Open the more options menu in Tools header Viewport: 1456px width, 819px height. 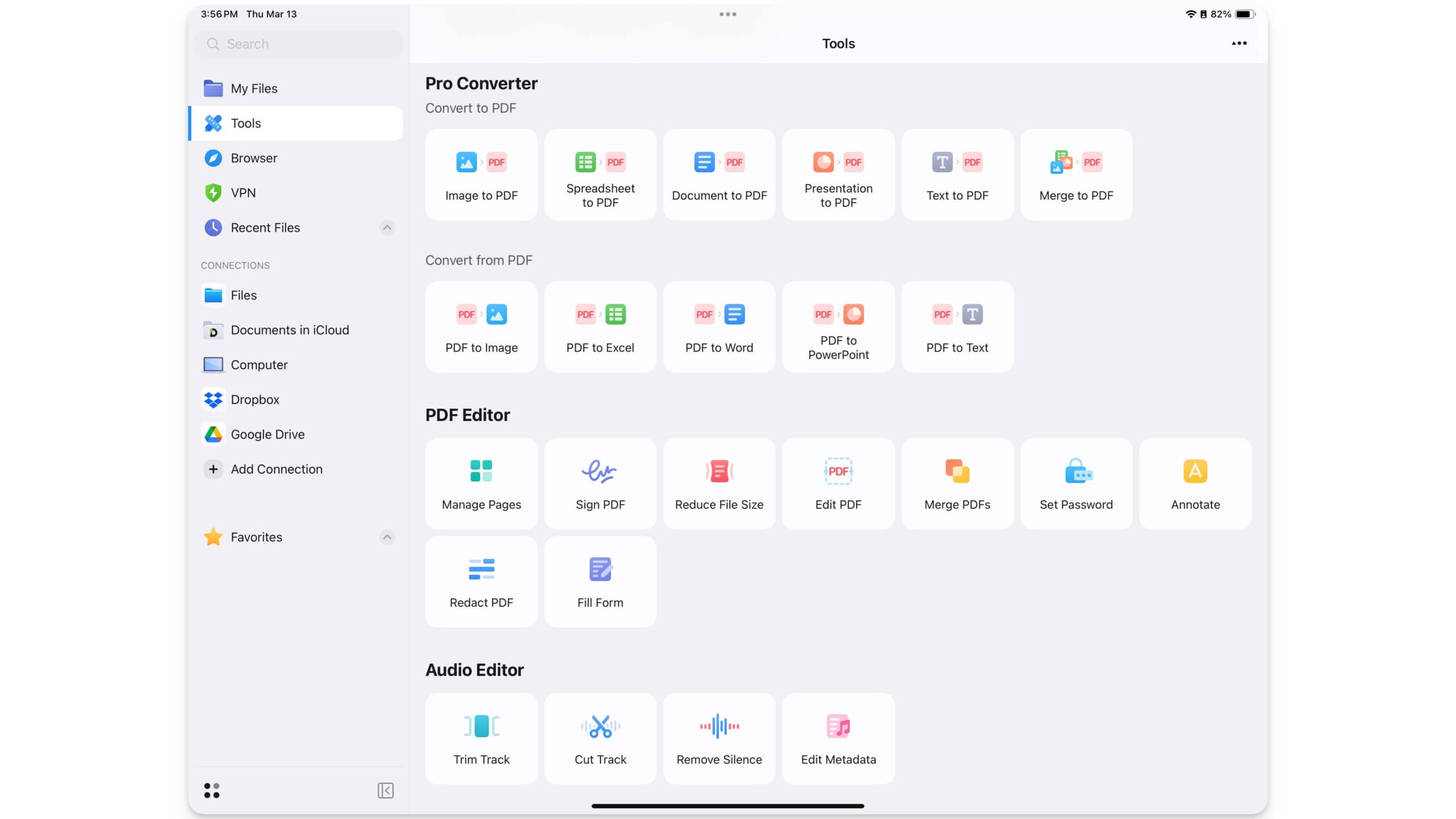[1239, 43]
